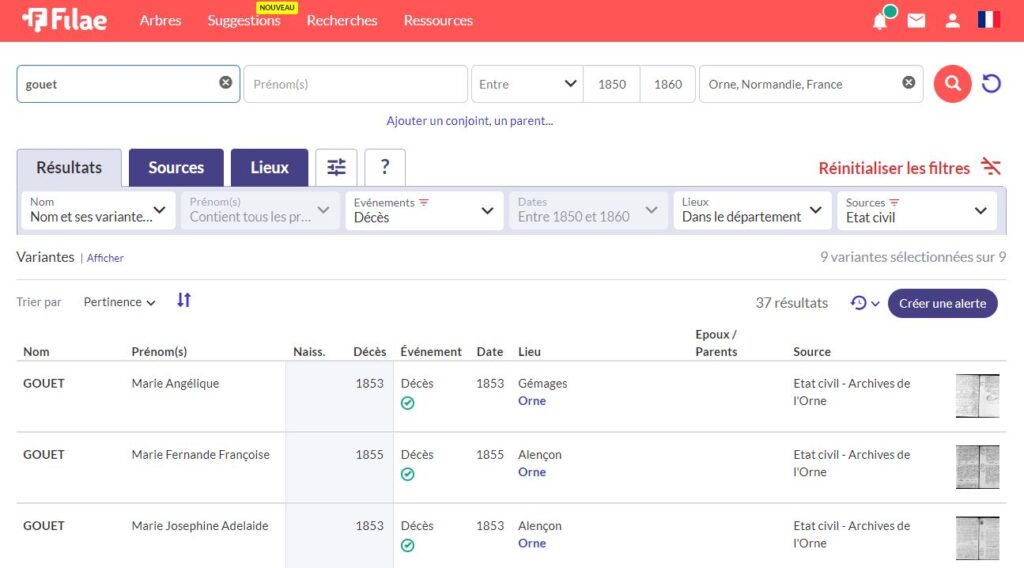Expand the Evénements Décès filter dropdown
The height and width of the screenshot is (568, 1024).
[425, 210]
